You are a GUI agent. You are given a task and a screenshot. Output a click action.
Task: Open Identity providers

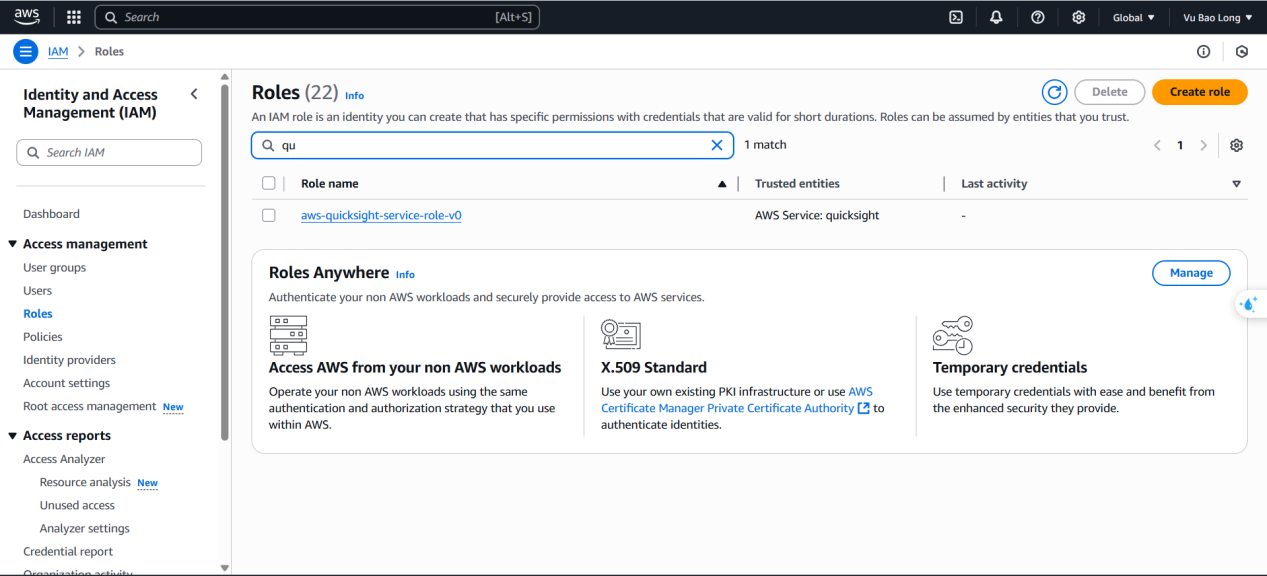tap(69, 360)
